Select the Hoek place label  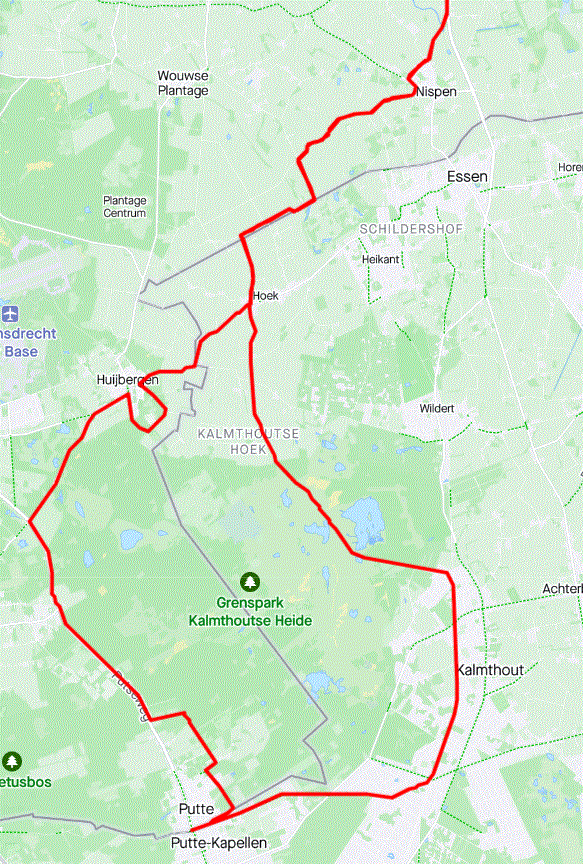tap(266, 296)
